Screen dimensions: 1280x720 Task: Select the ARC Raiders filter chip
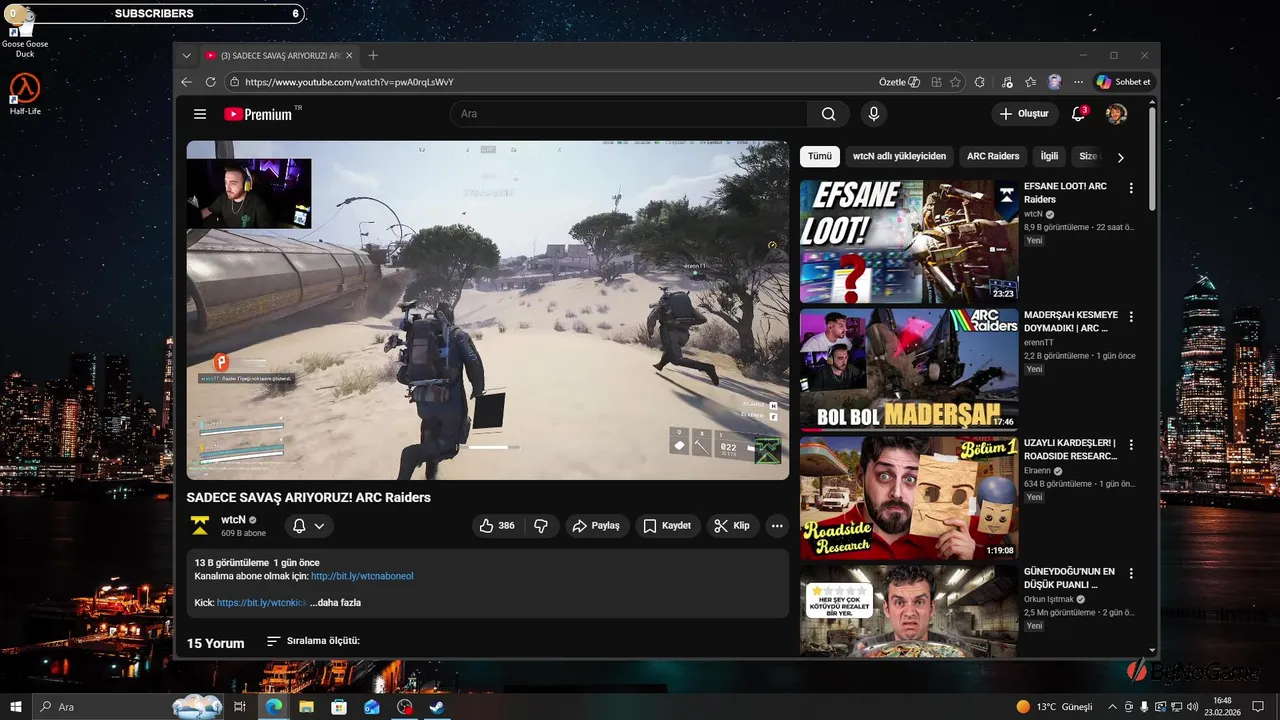tap(993, 156)
